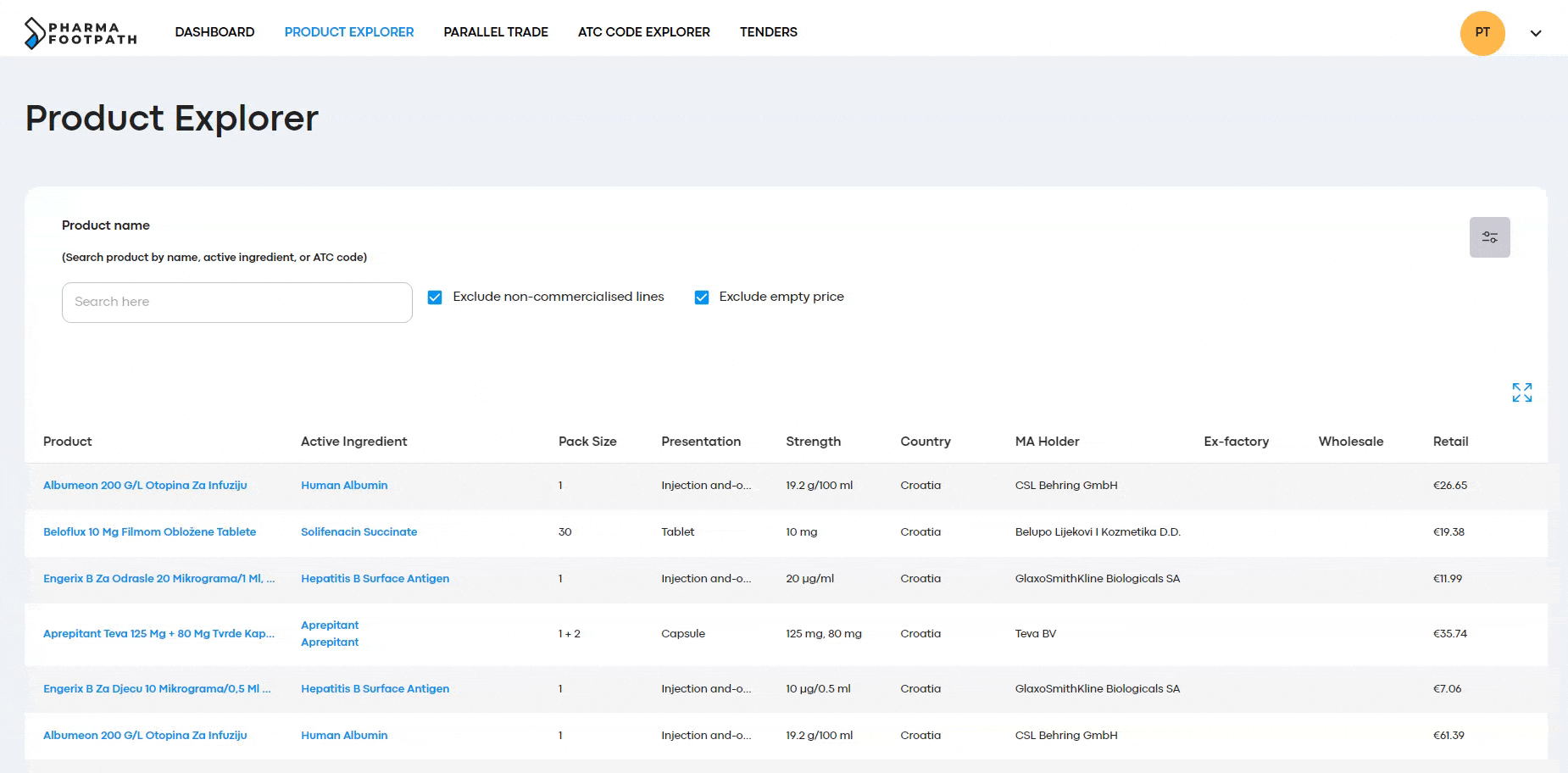Open Beloflux 10 Mg Filmom Obložene Tablete
Screen dimensions: 1568x773
pos(149,532)
